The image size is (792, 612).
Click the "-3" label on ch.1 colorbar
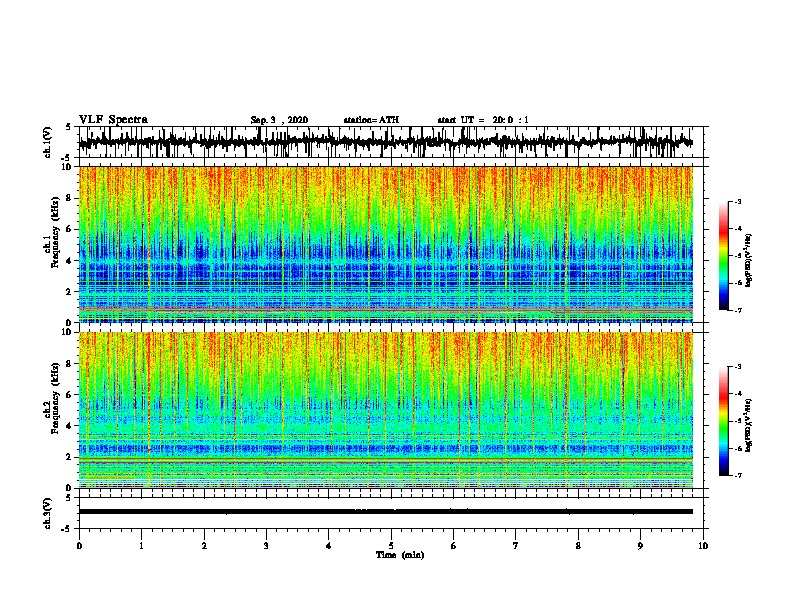click(738, 201)
